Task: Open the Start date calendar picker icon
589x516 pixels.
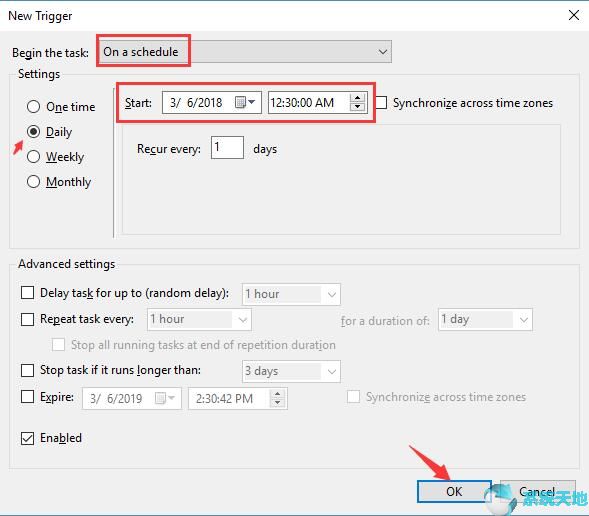Action: (x=245, y=102)
